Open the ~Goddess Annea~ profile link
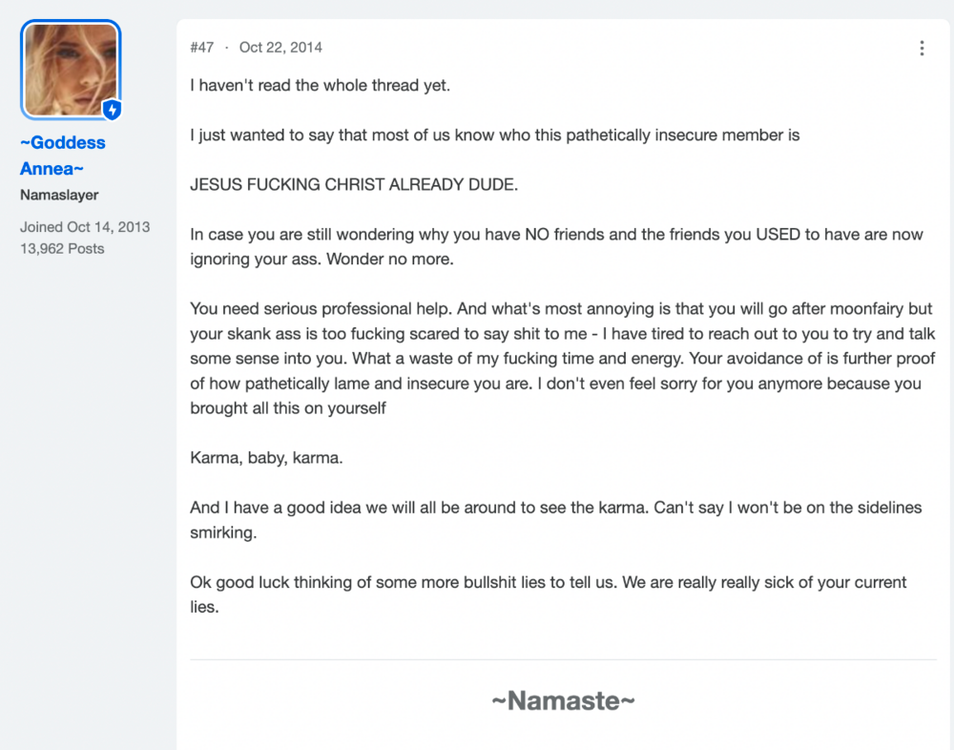This screenshot has width=954, height=750. click(x=63, y=155)
